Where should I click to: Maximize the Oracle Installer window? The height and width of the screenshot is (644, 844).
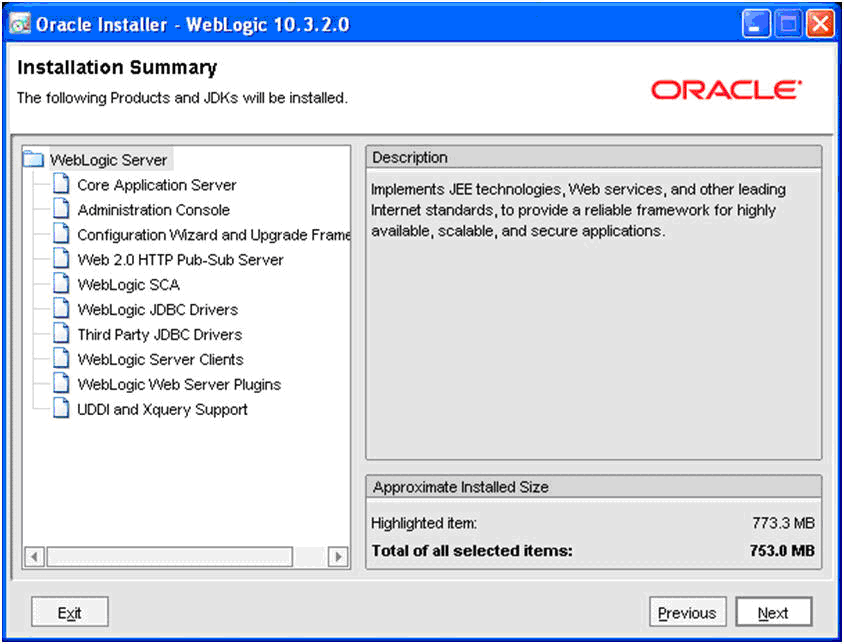pyautogui.click(x=788, y=24)
